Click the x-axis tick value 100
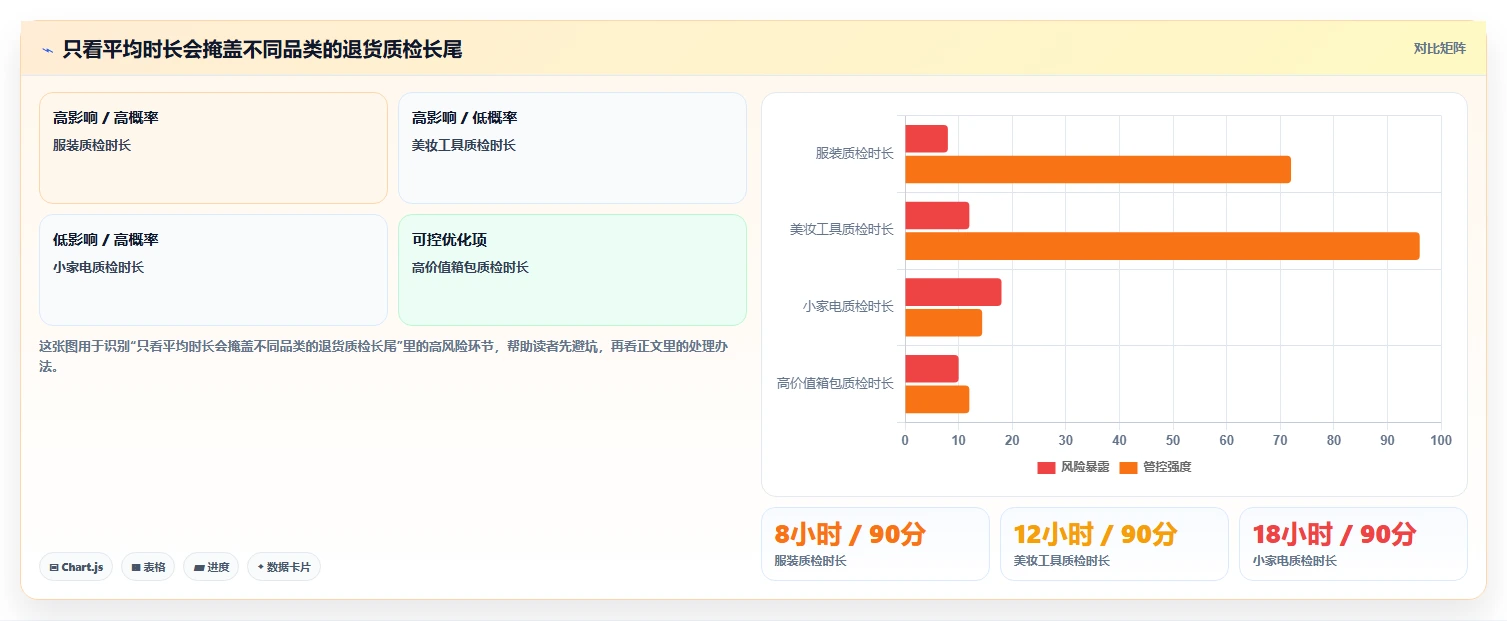The image size is (1507, 621). point(1441,440)
